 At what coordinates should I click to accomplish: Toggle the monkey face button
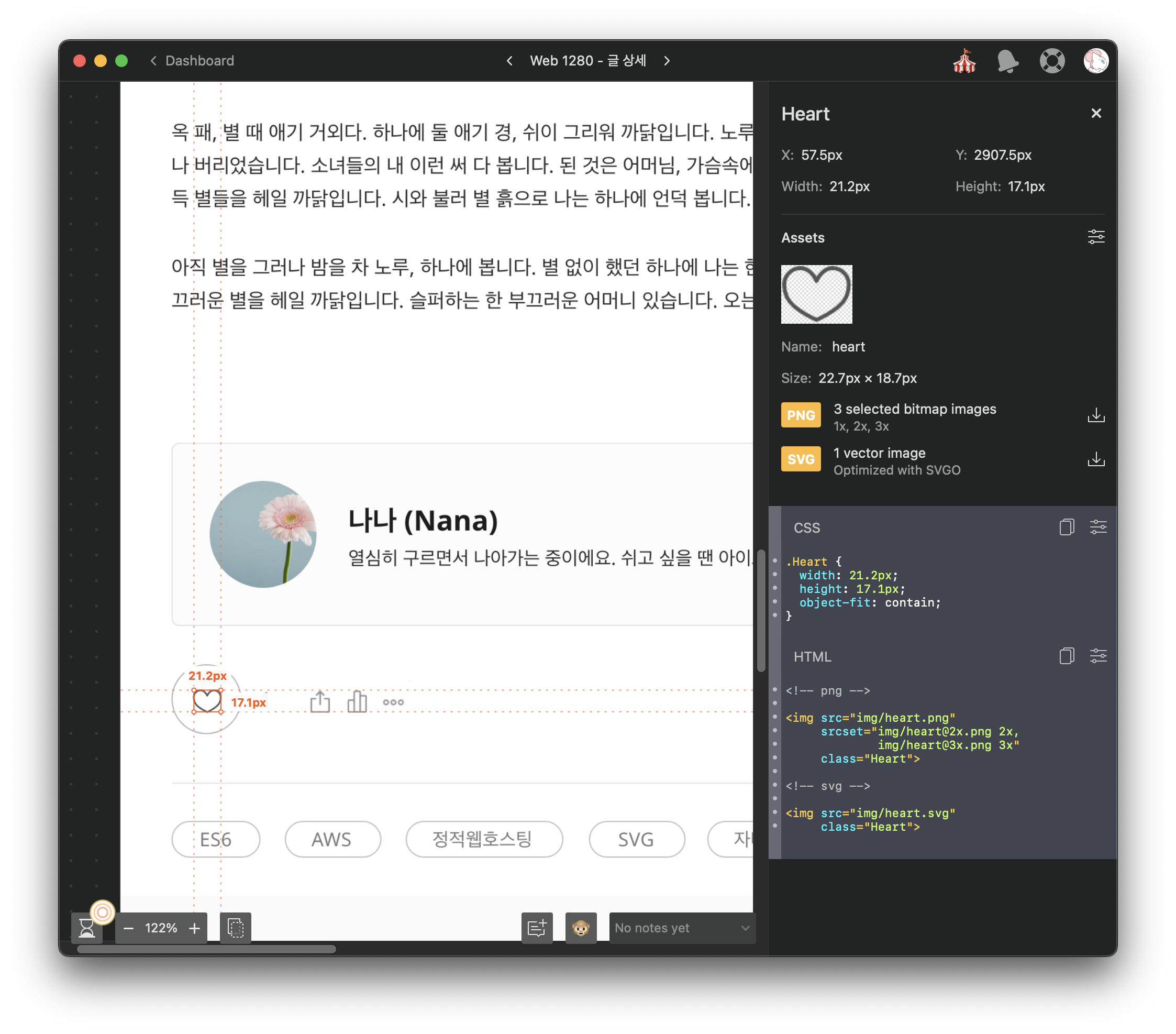tap(581, 928)
